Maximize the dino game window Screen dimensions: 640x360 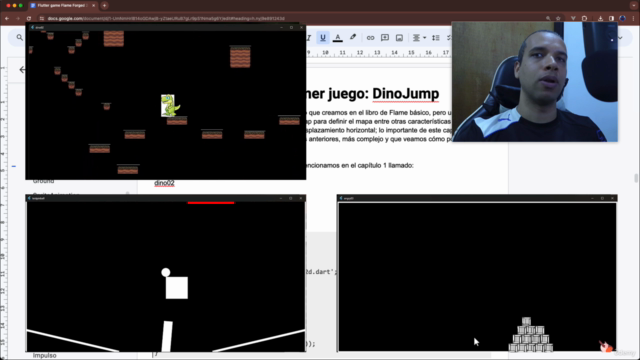291,27
